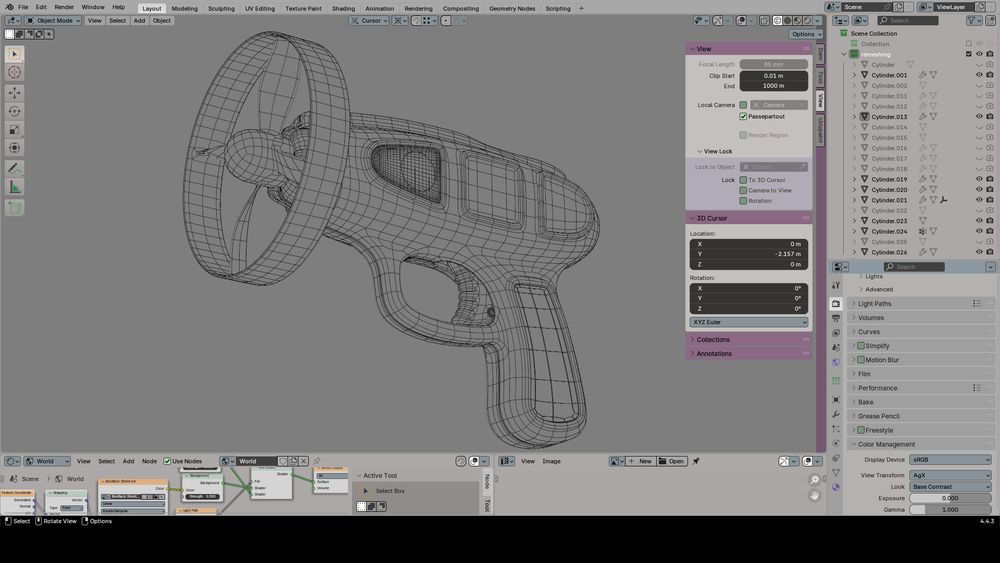Click the pan hand icon in image editor

814,495
